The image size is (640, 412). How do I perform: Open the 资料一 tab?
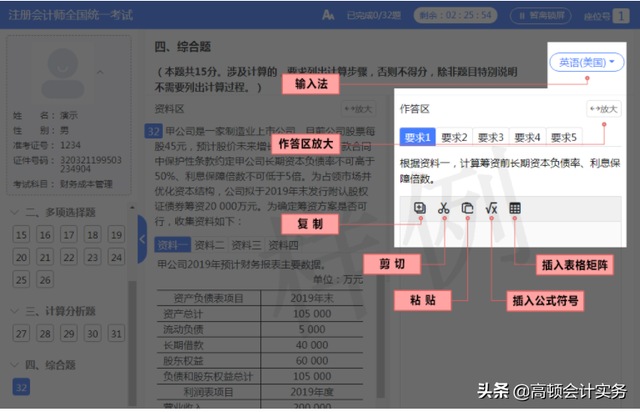click(x=172, y=245)
